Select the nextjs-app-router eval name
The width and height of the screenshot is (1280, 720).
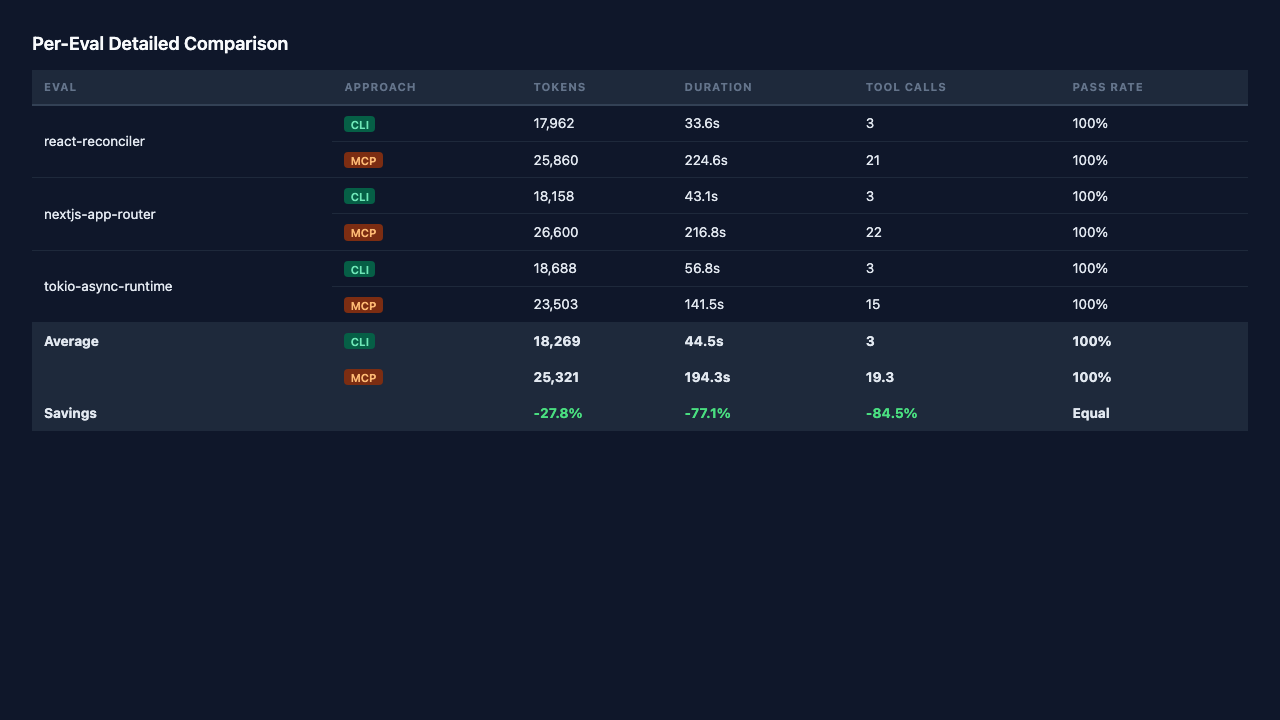tap(100, 214)
